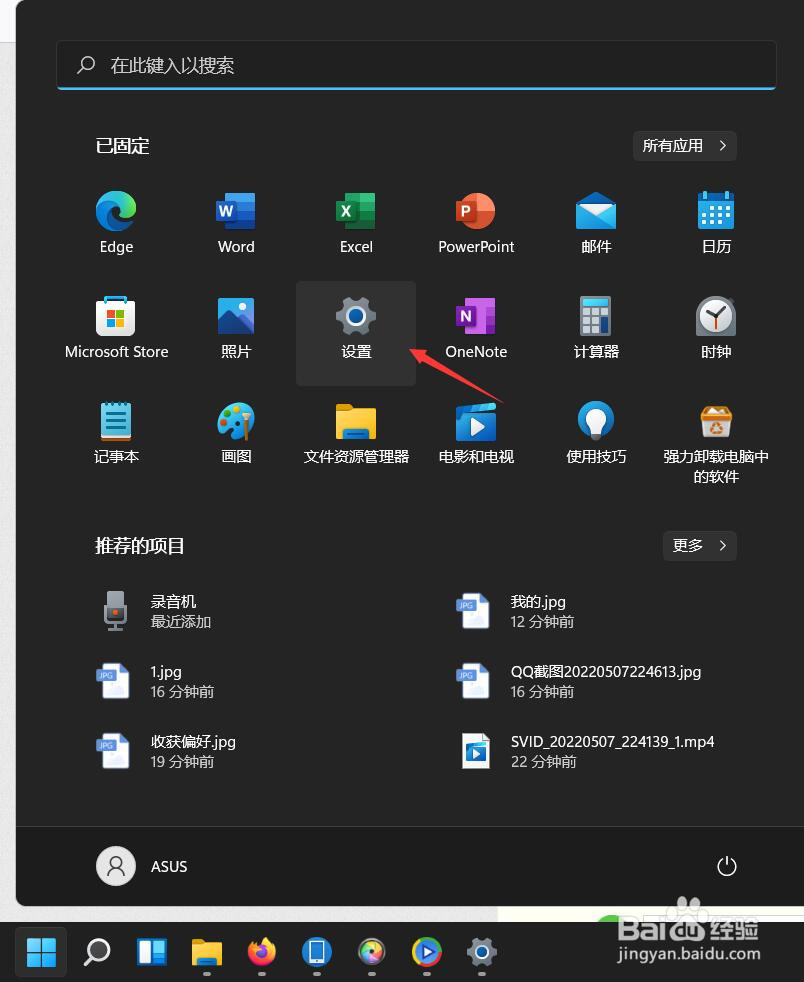Open the 时钟 clock app
The image size is (804, 982).
point(716,329)
